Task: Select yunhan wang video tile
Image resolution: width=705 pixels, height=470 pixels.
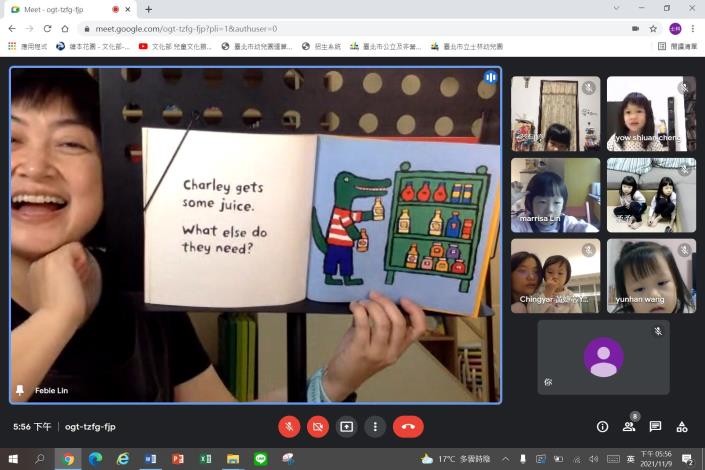Action: tap(651, 276)
